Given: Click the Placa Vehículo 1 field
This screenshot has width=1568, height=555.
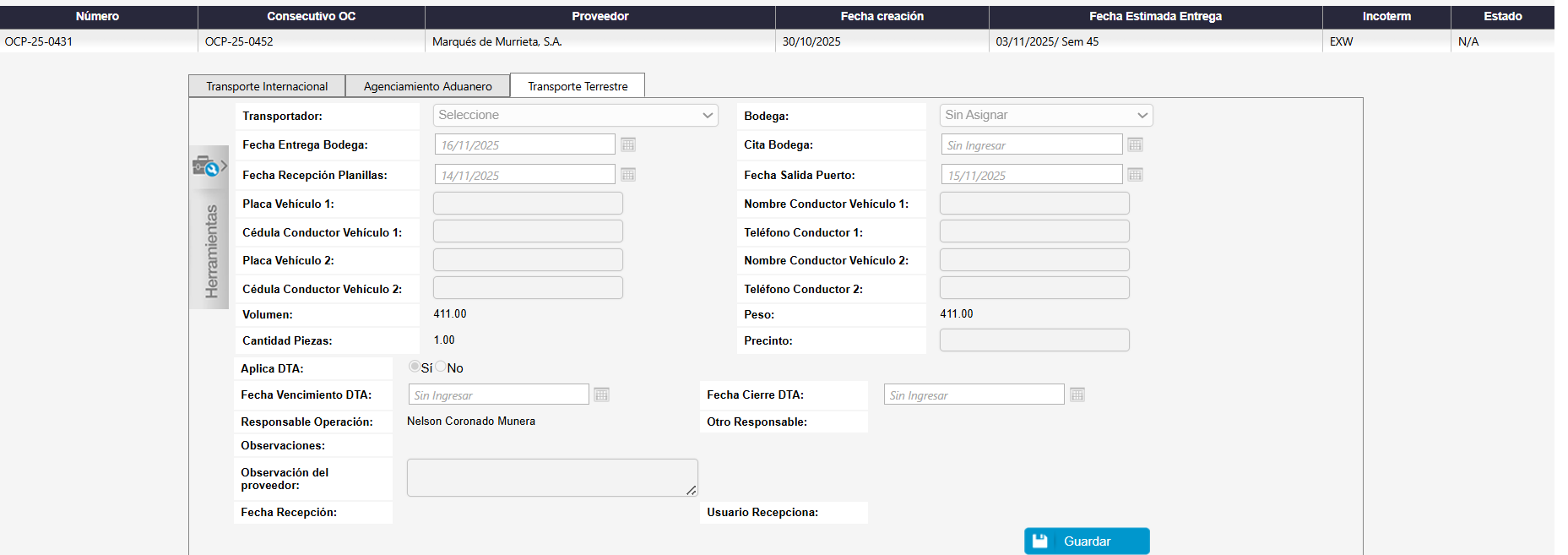Looking at the screenshot, I should click(528, 204).
